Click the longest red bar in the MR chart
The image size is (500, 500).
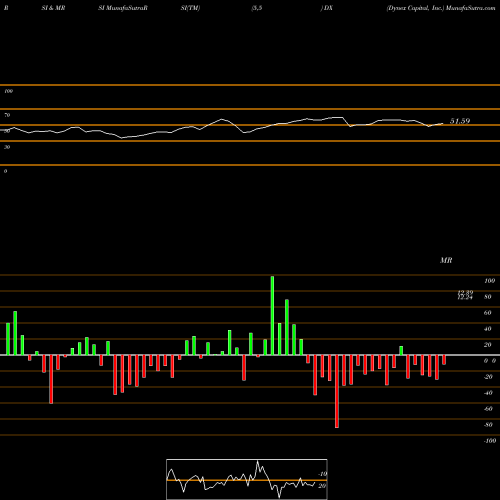[337, 391]
